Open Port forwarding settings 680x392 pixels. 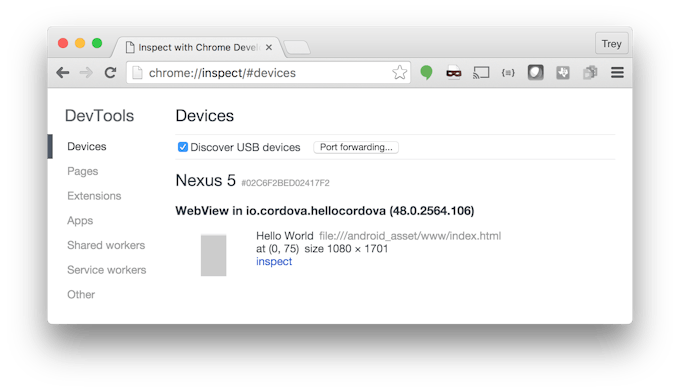pos(356,147)
